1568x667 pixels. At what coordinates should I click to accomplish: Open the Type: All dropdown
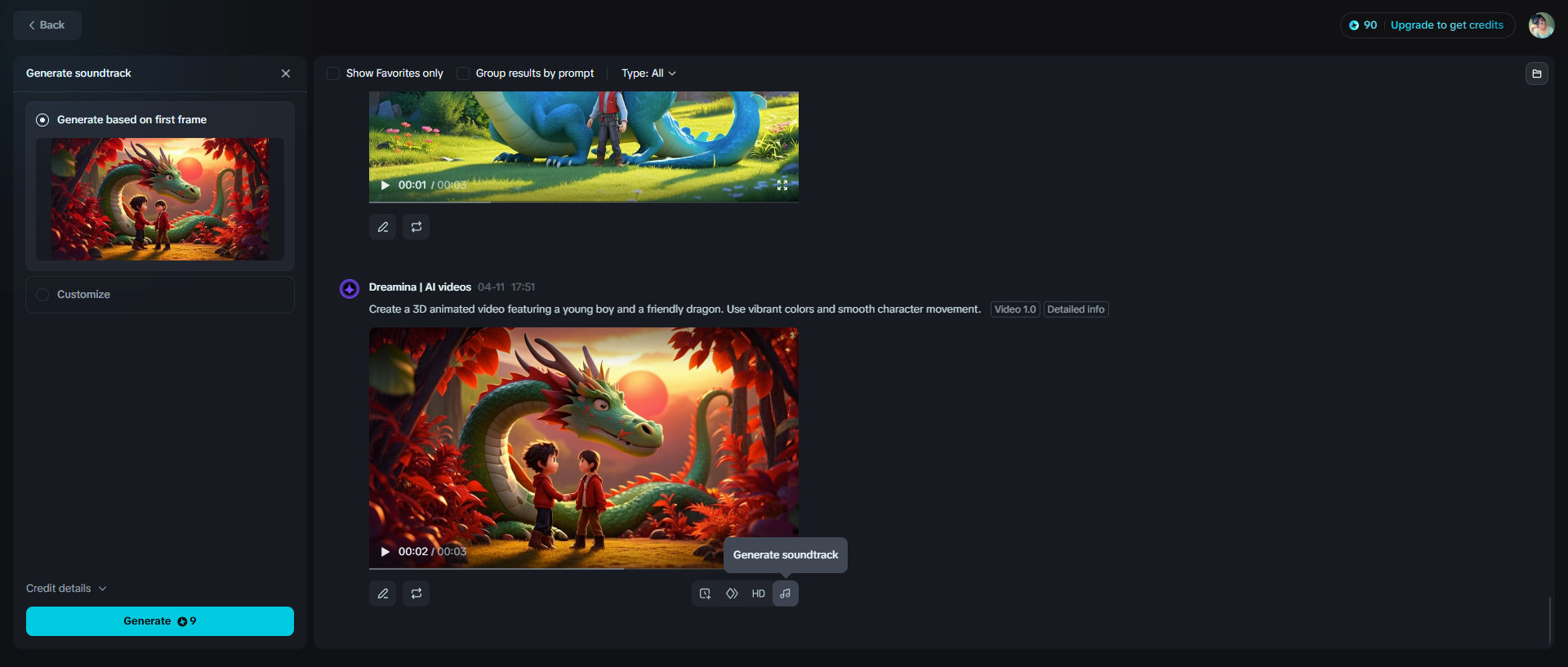[x=648, y=73]
